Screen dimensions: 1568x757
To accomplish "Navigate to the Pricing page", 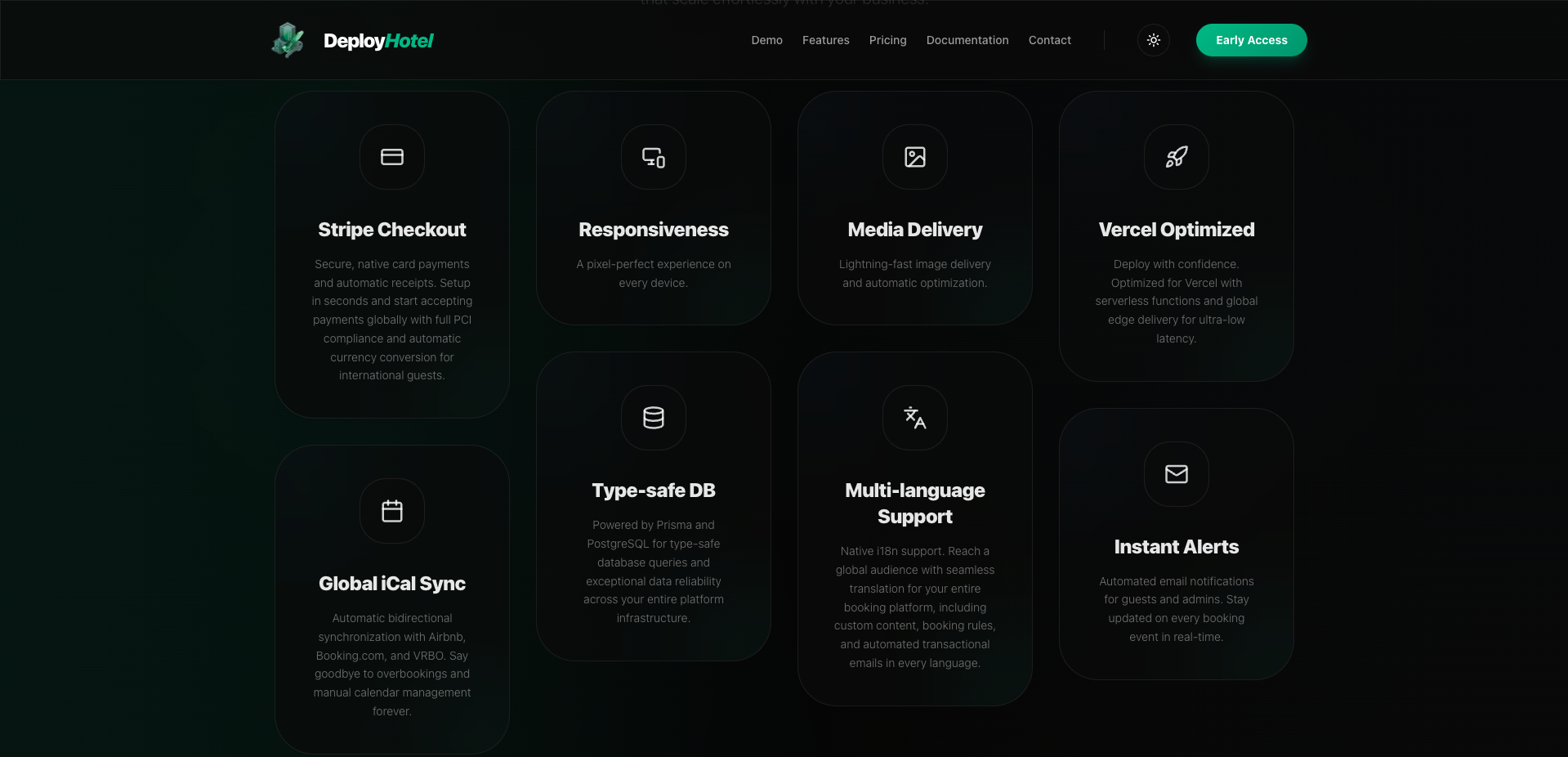I will pos(887,40).
